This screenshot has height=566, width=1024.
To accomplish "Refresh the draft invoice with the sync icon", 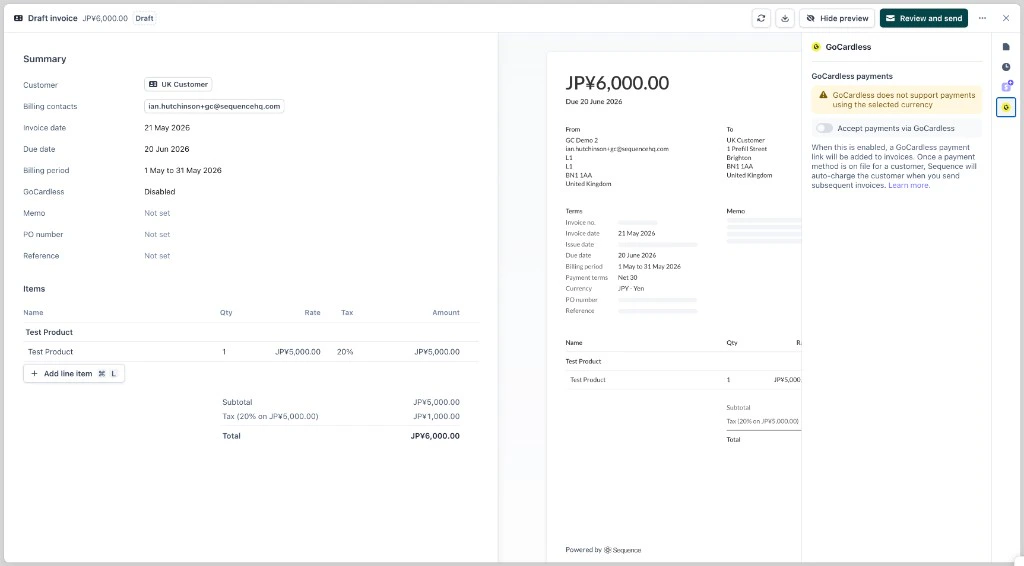I will point(761,18).
